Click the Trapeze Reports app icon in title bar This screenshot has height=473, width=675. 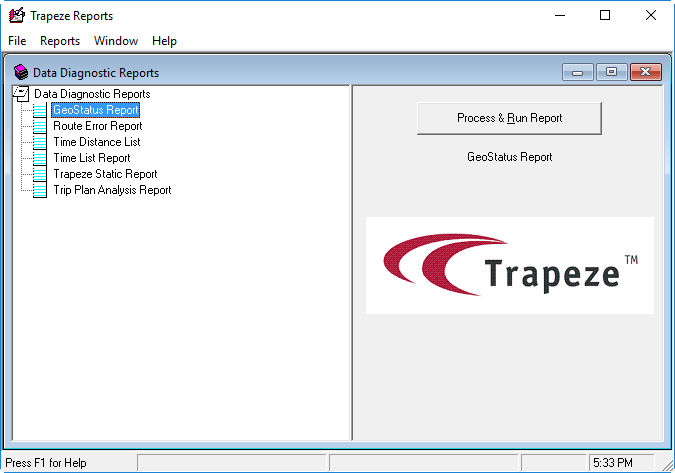[17, 15]
